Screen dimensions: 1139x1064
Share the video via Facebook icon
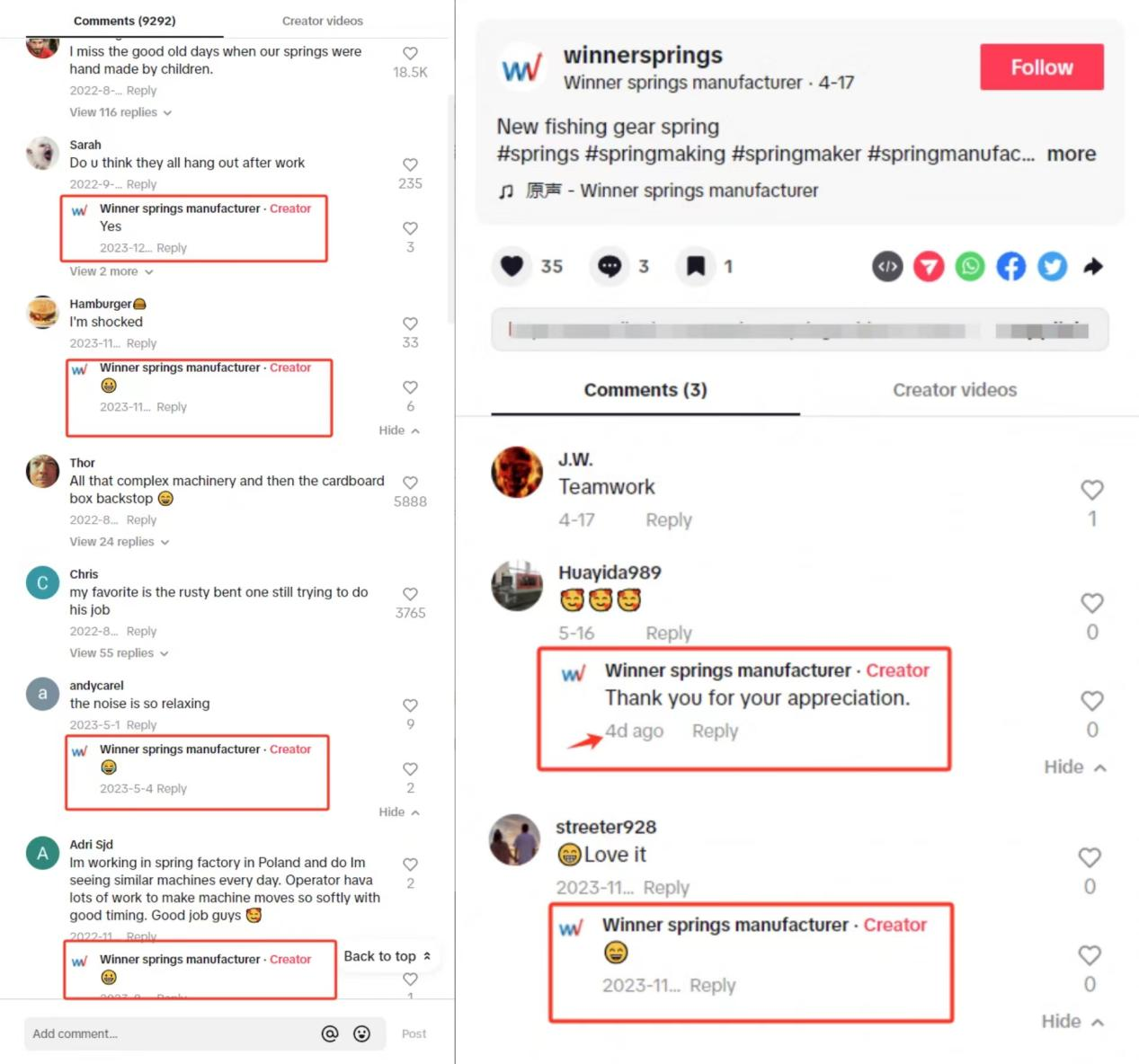coord(1011,266)
